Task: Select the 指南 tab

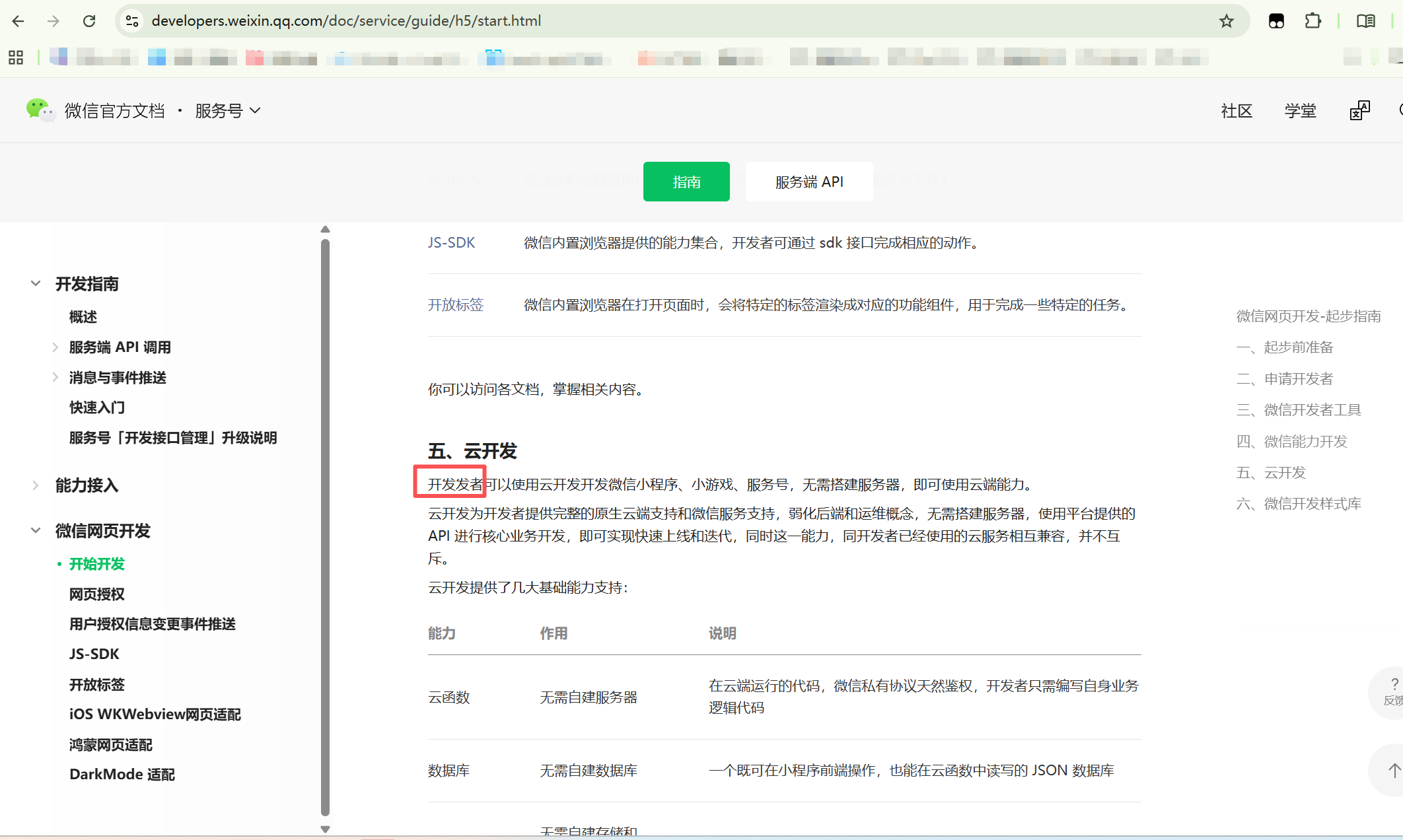Action: click(x=686, y=182)
